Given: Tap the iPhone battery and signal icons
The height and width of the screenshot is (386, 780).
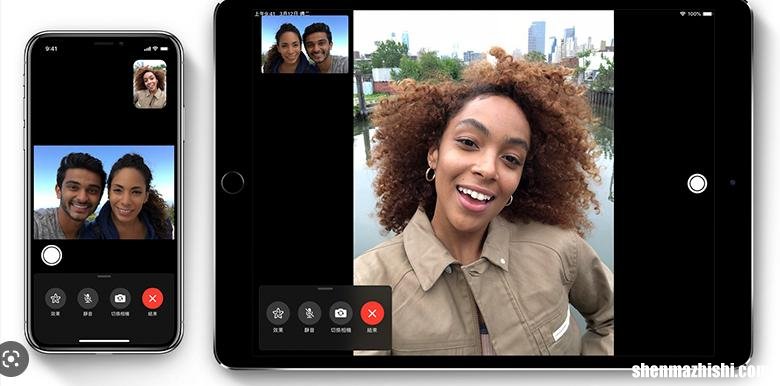Looking at the screenshot, I should [156, 49].
